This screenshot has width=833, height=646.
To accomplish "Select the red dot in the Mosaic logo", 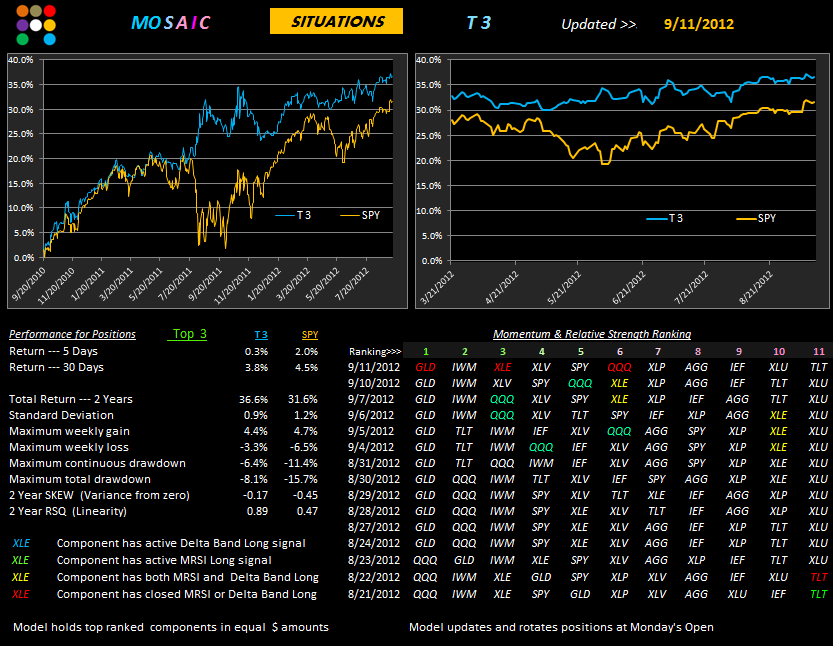I will click(x=50, y=11).
